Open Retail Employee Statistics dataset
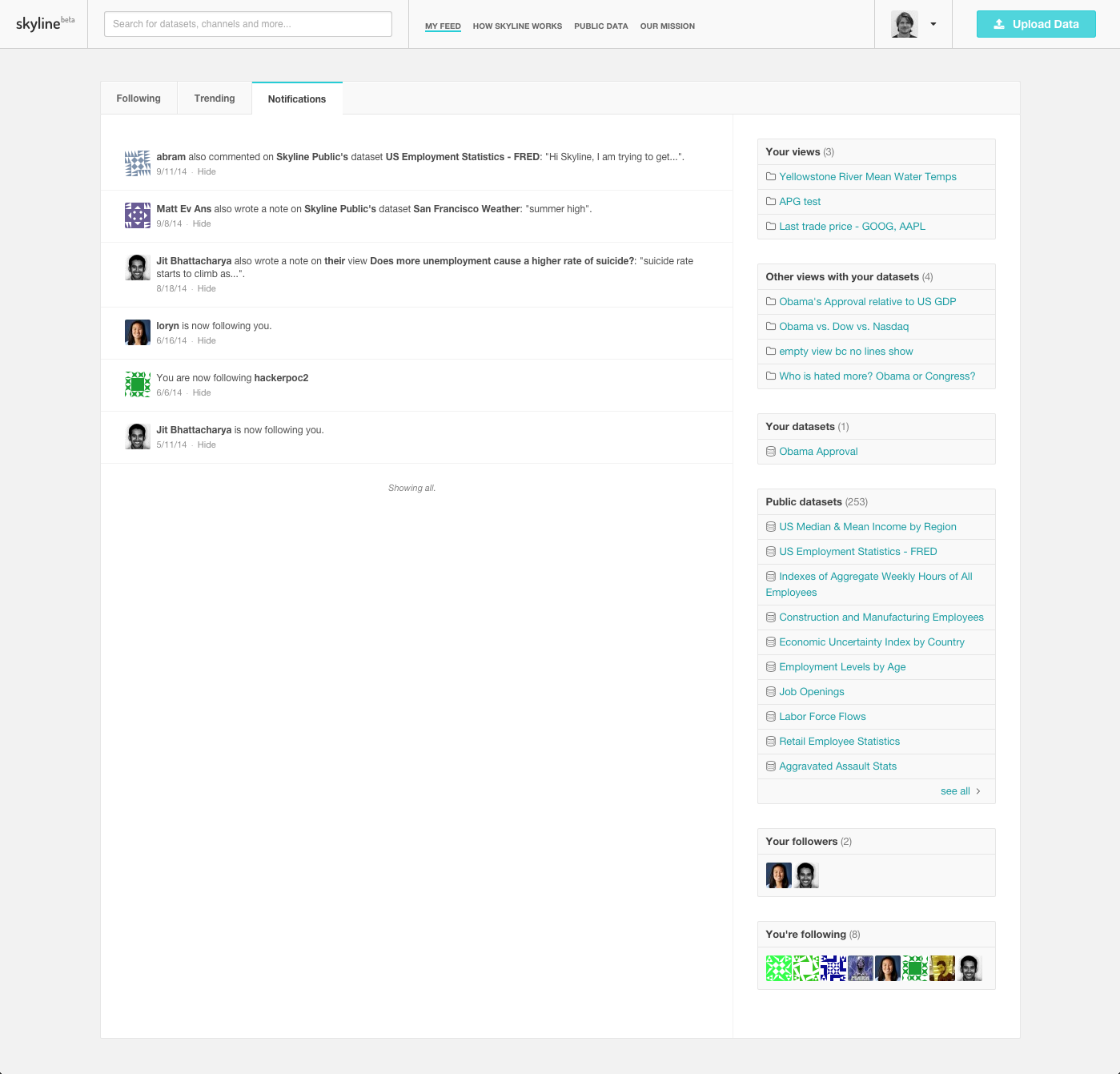The height and width of the screenshot is (1074, 1120). click(840, 742)
